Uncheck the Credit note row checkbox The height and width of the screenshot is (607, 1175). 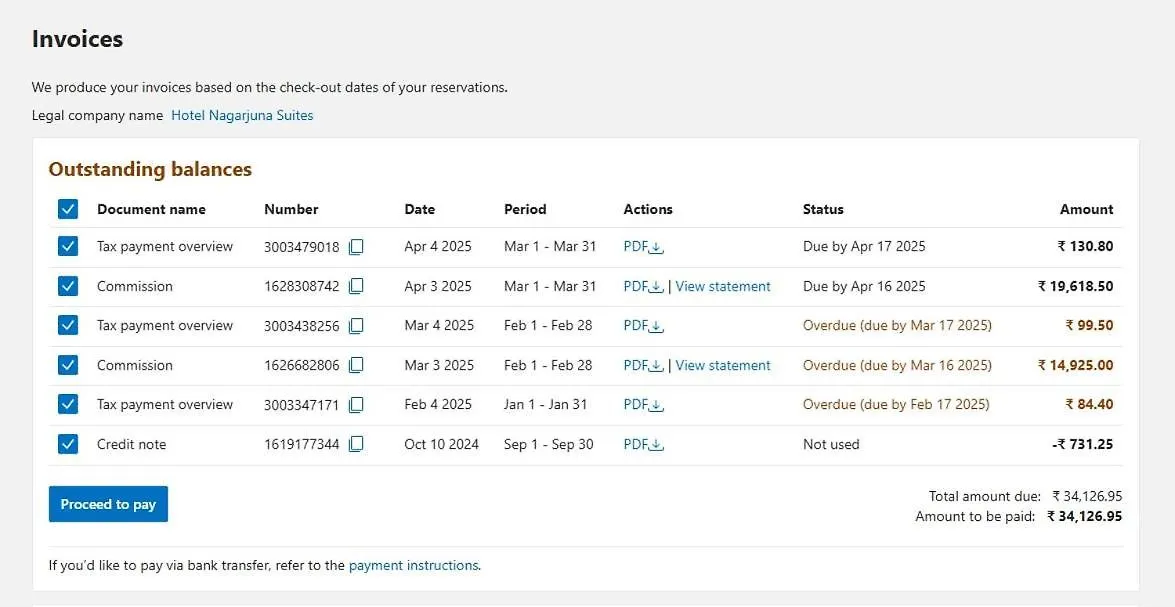(x=67, y=444)
